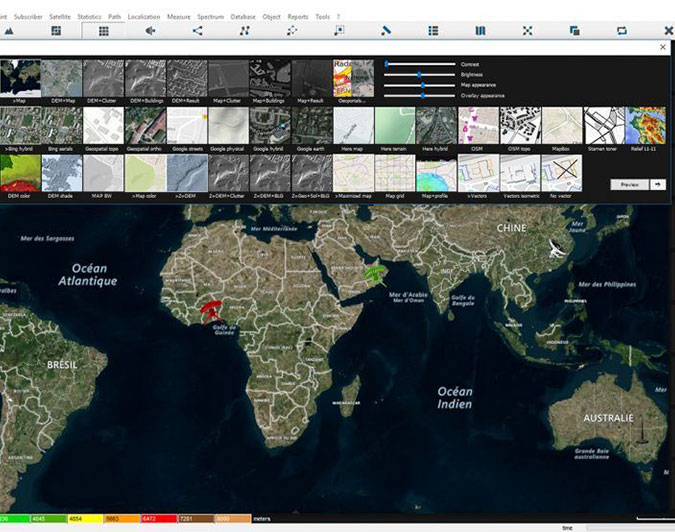Select the No vector thumbnail
The image size is (675, 532).
point(561,173)
